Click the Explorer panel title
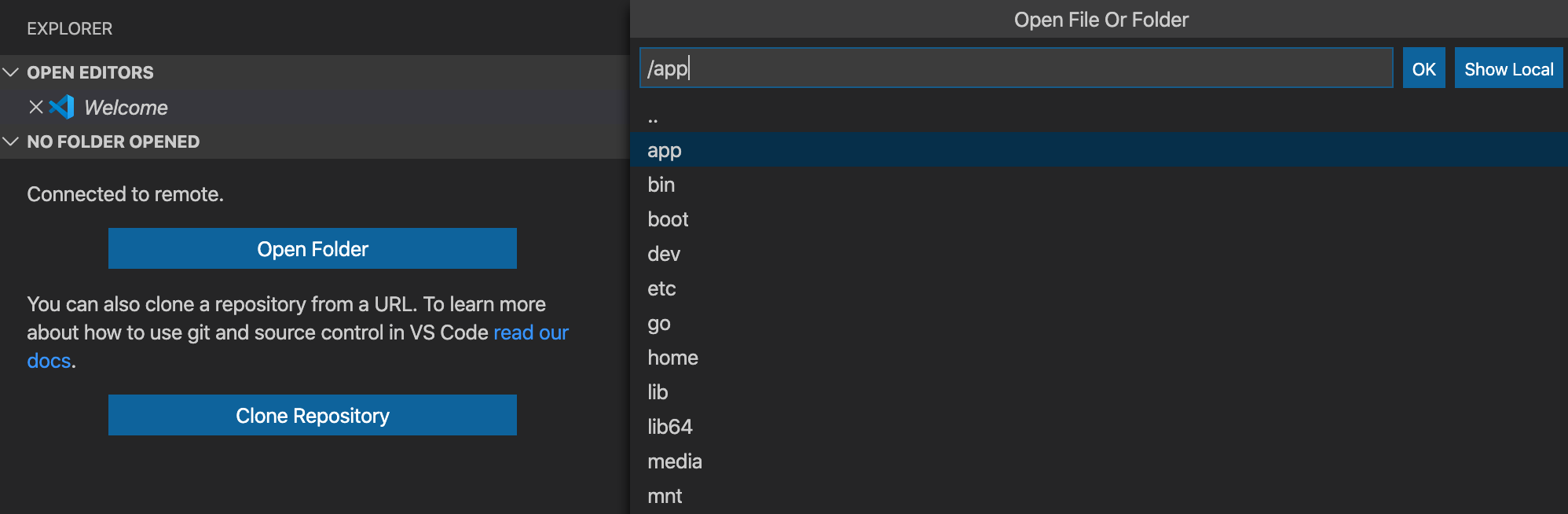This screenshot has height=514, width=1568. 70,28
